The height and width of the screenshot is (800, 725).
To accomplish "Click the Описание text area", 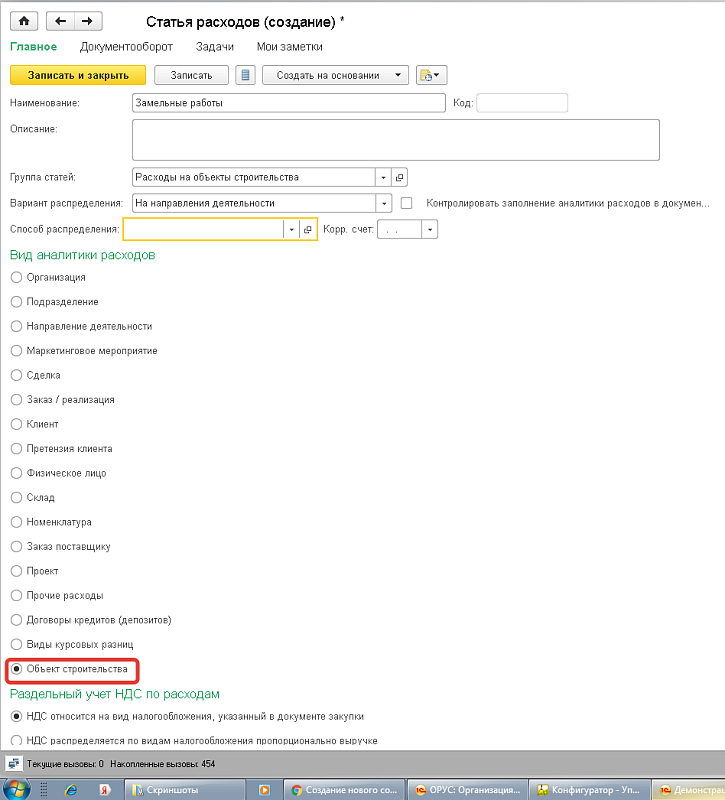I will point(395,140).
